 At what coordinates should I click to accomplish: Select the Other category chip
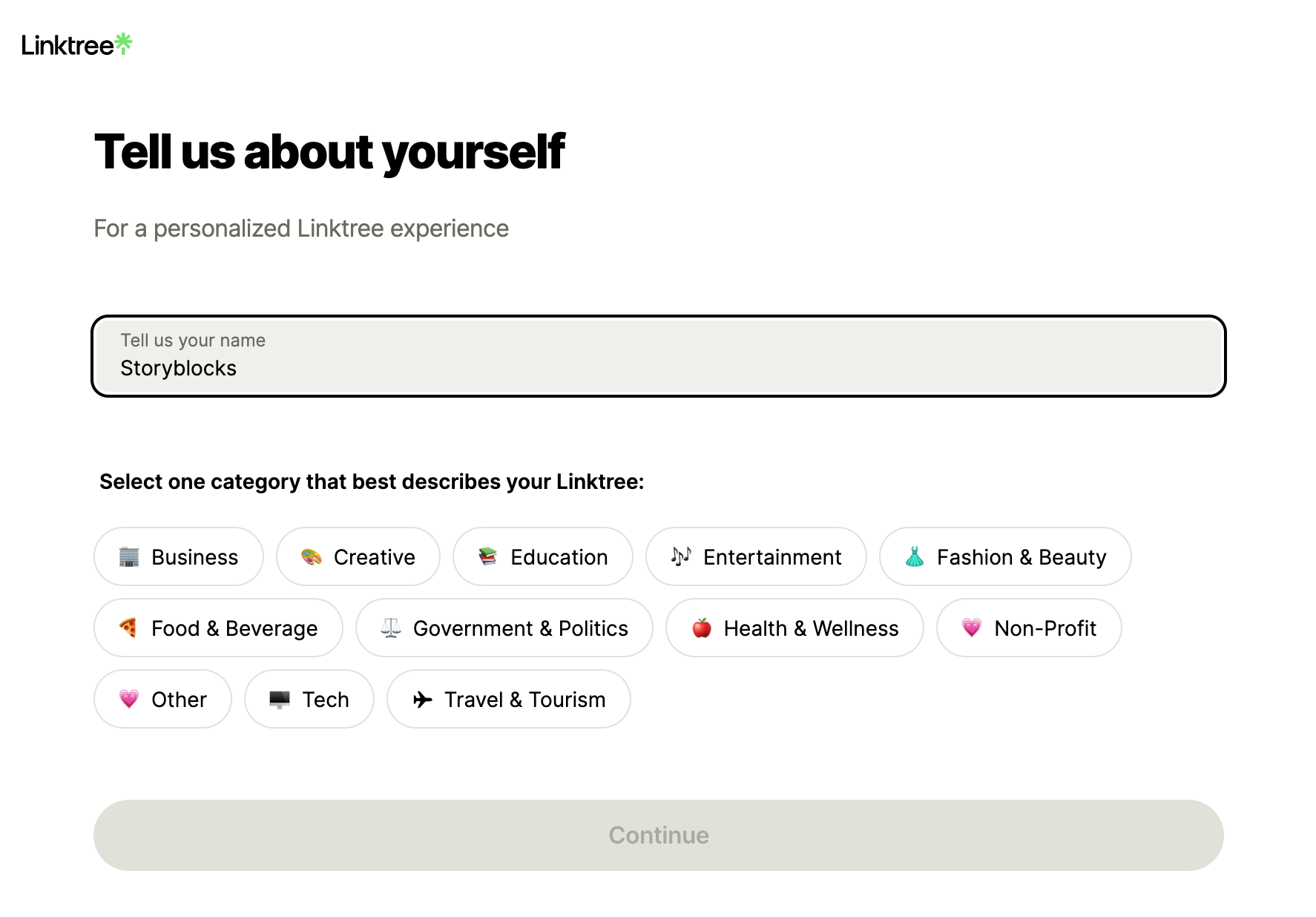(163, 699)
